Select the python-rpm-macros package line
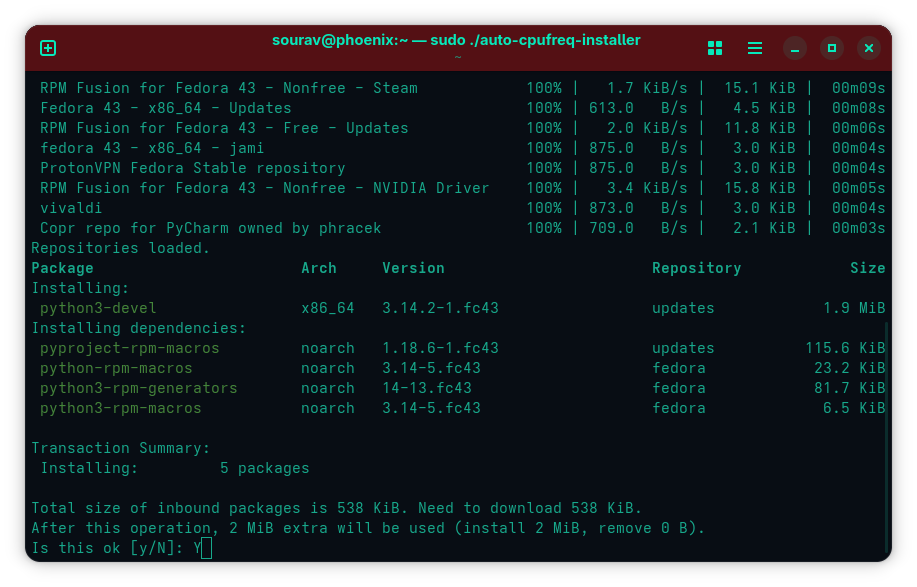917x587 pixels. point(116,368)
